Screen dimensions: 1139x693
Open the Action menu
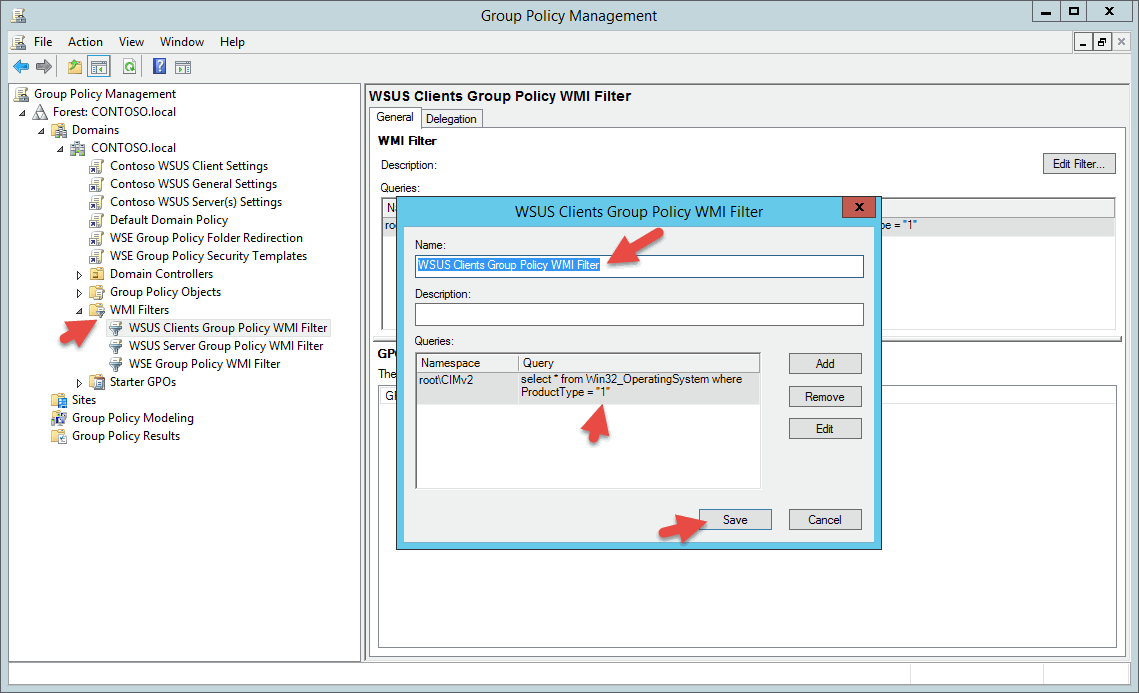(x=85, y=42)
